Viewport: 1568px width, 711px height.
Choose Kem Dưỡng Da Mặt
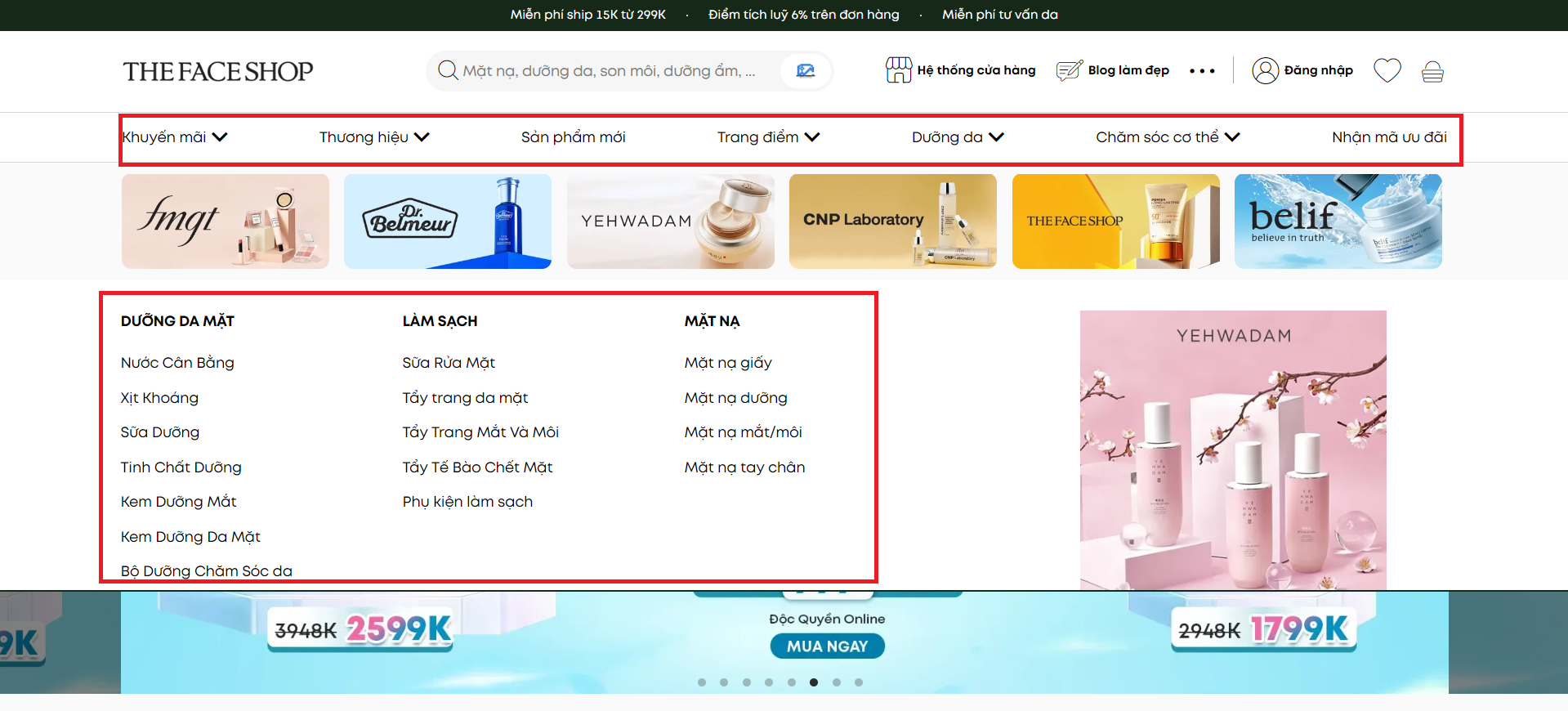coord(190,537)
